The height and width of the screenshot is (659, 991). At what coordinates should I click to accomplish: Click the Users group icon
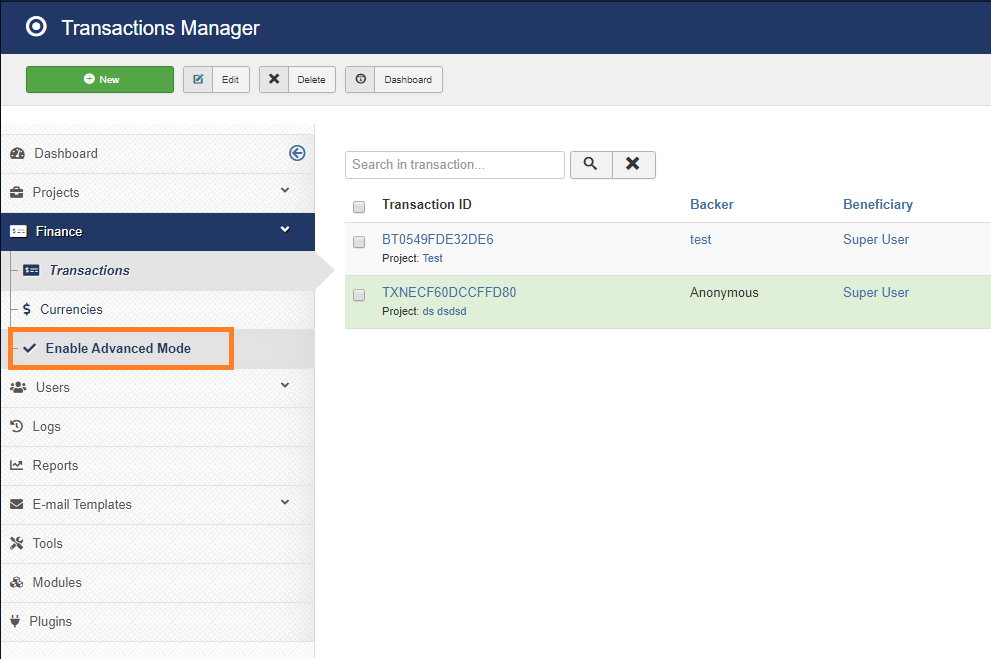[18, 387]
